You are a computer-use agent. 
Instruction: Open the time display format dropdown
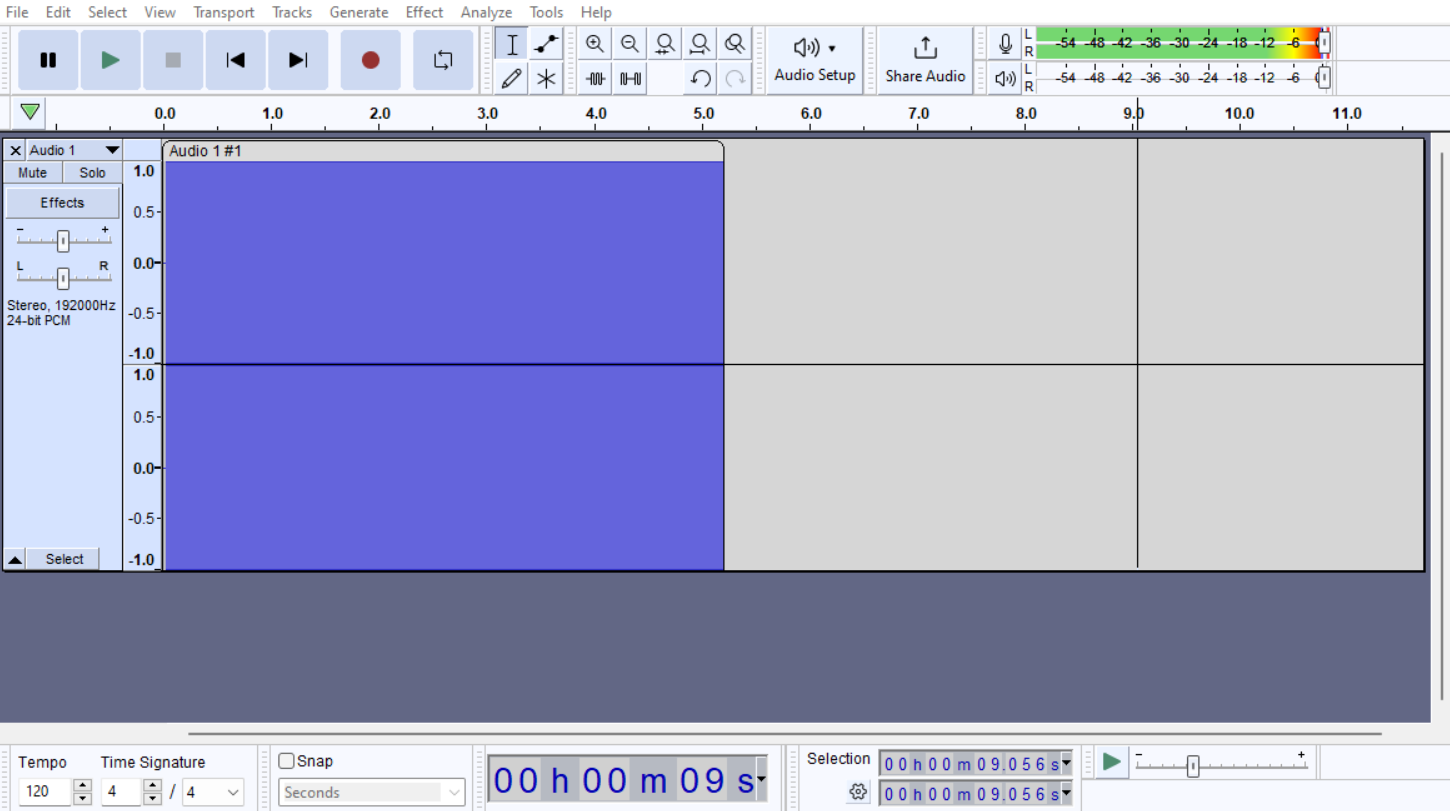coord(761,780)
